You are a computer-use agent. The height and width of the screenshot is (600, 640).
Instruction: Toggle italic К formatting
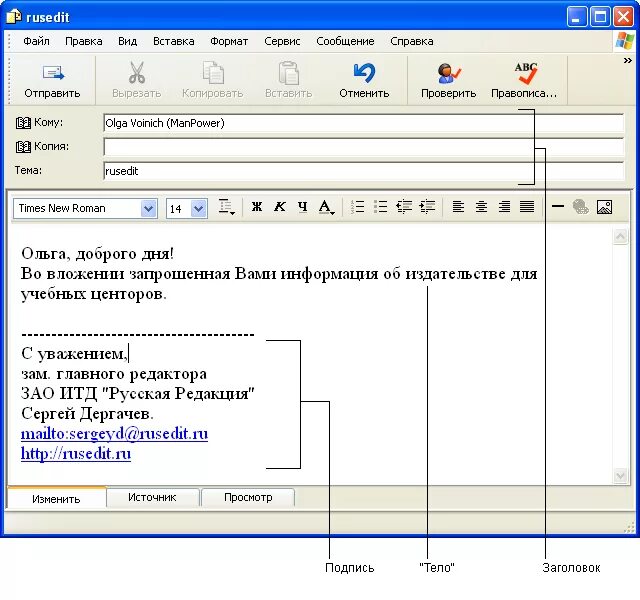(x=280, y=207)
